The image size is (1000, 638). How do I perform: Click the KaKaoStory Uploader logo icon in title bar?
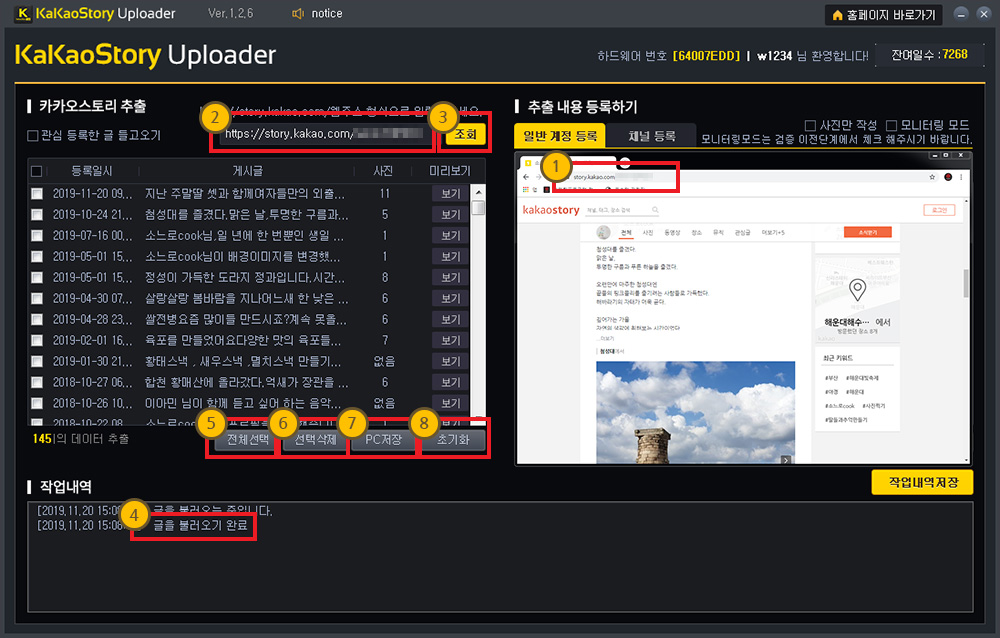[17, 14]
